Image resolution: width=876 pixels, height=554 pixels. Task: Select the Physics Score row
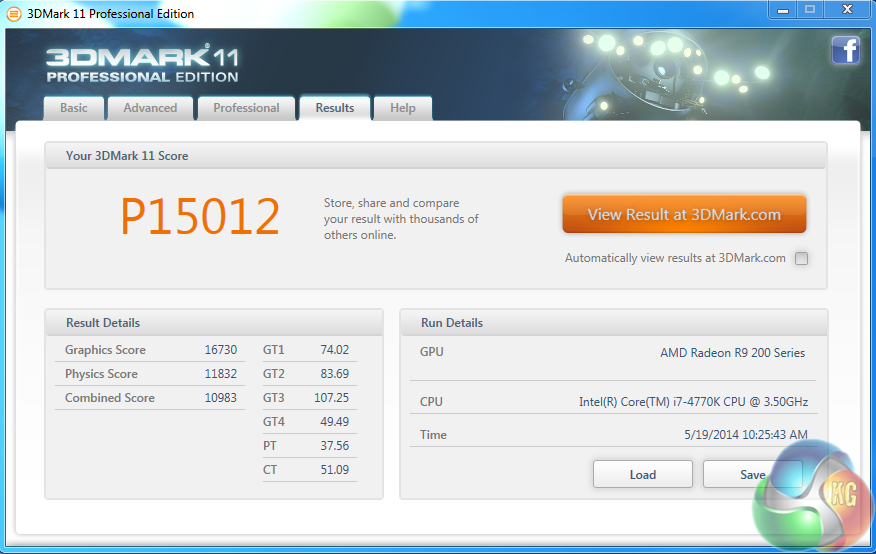point(150,374)
